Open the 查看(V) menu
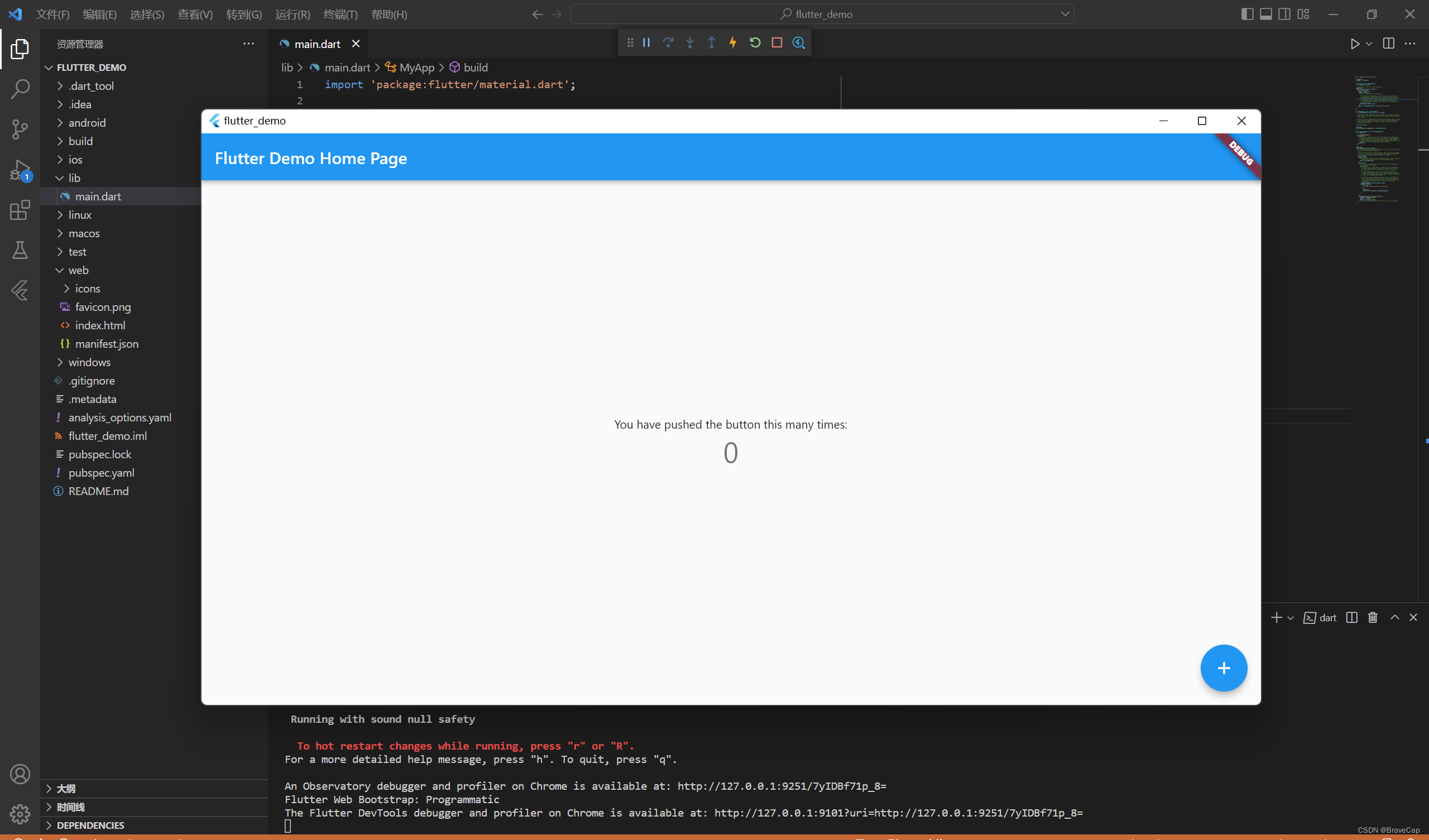 [x=195, y=14]
